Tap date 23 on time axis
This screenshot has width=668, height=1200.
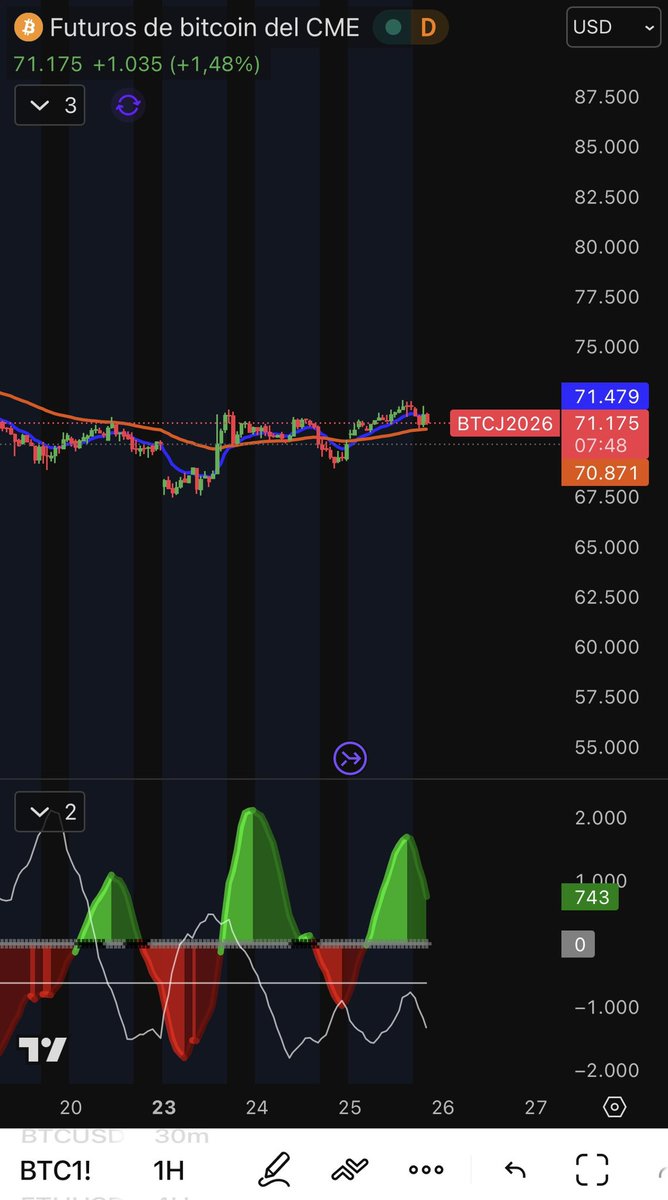[x=164, y=1107]
